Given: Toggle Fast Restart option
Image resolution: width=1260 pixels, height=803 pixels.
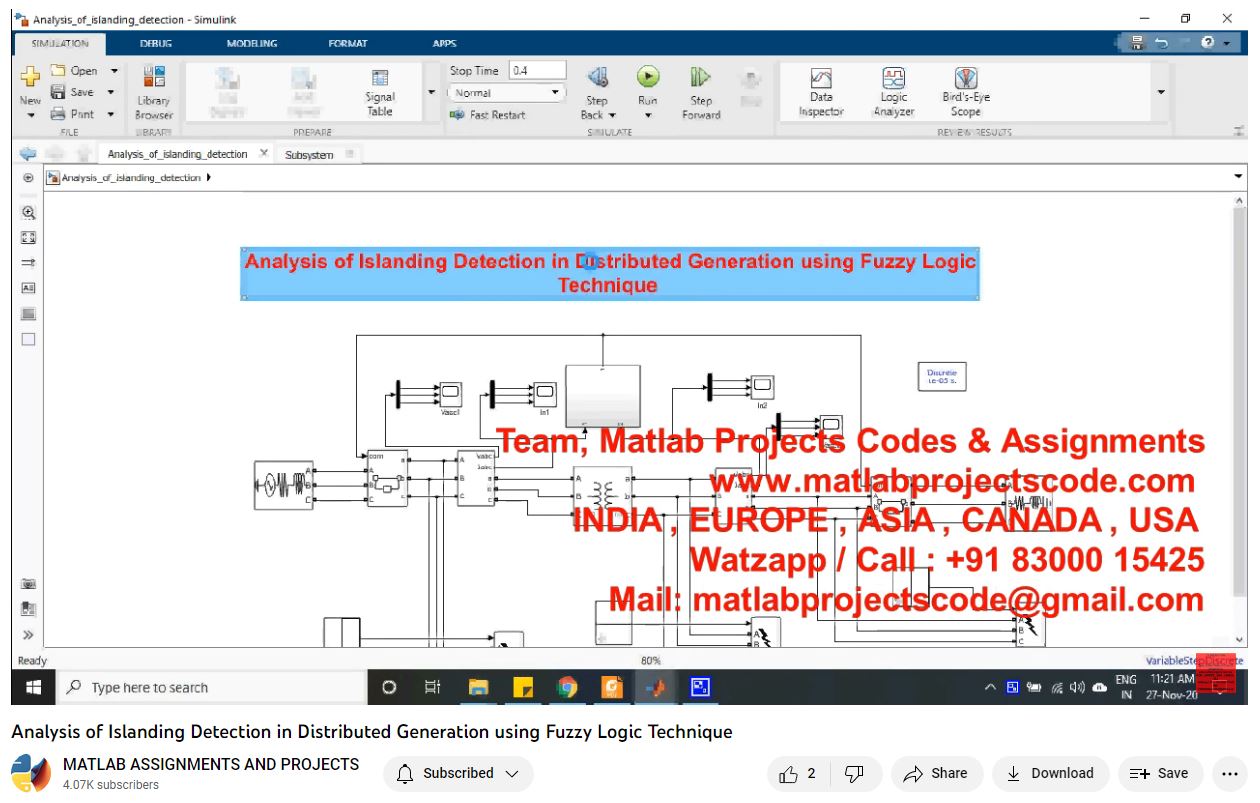Looking at the screenshot, I should (x=488, y=115).
